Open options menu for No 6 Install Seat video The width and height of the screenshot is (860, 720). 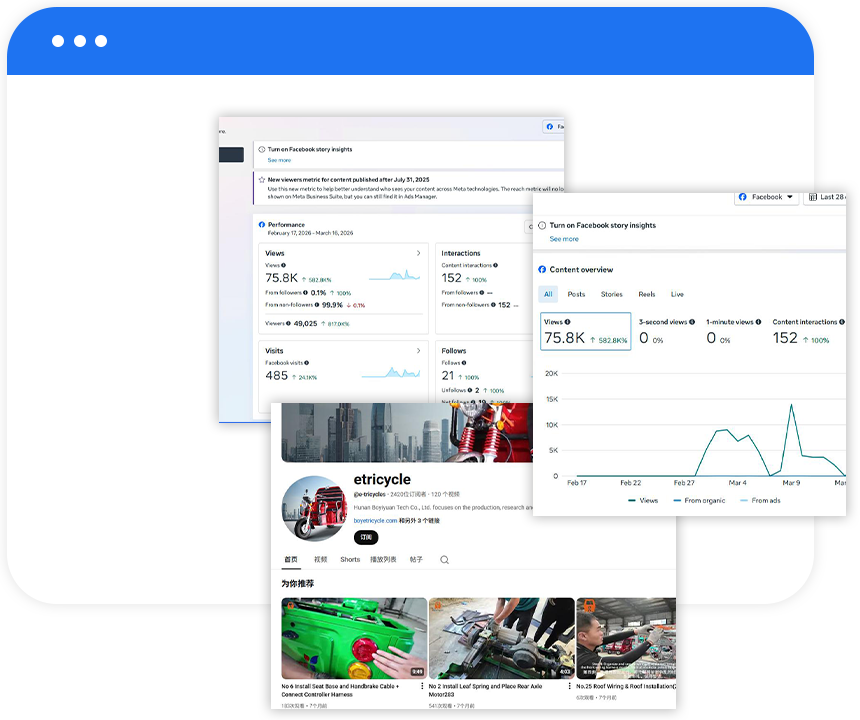pyautogui.click(x=422, y=687)
